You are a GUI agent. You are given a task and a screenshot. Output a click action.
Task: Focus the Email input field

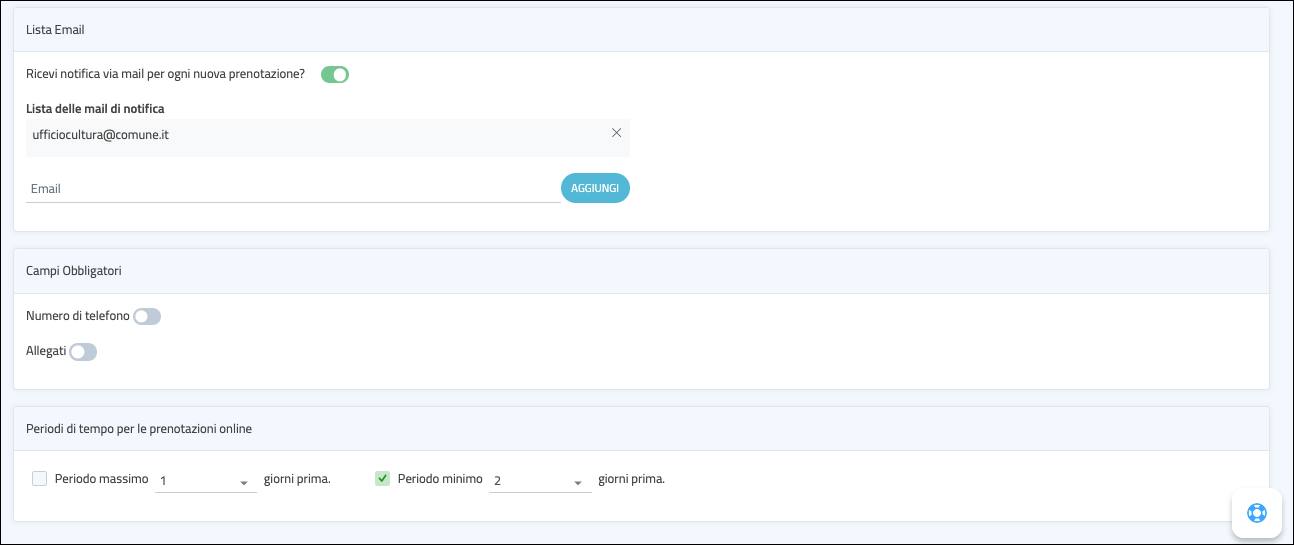coord(292,188)
